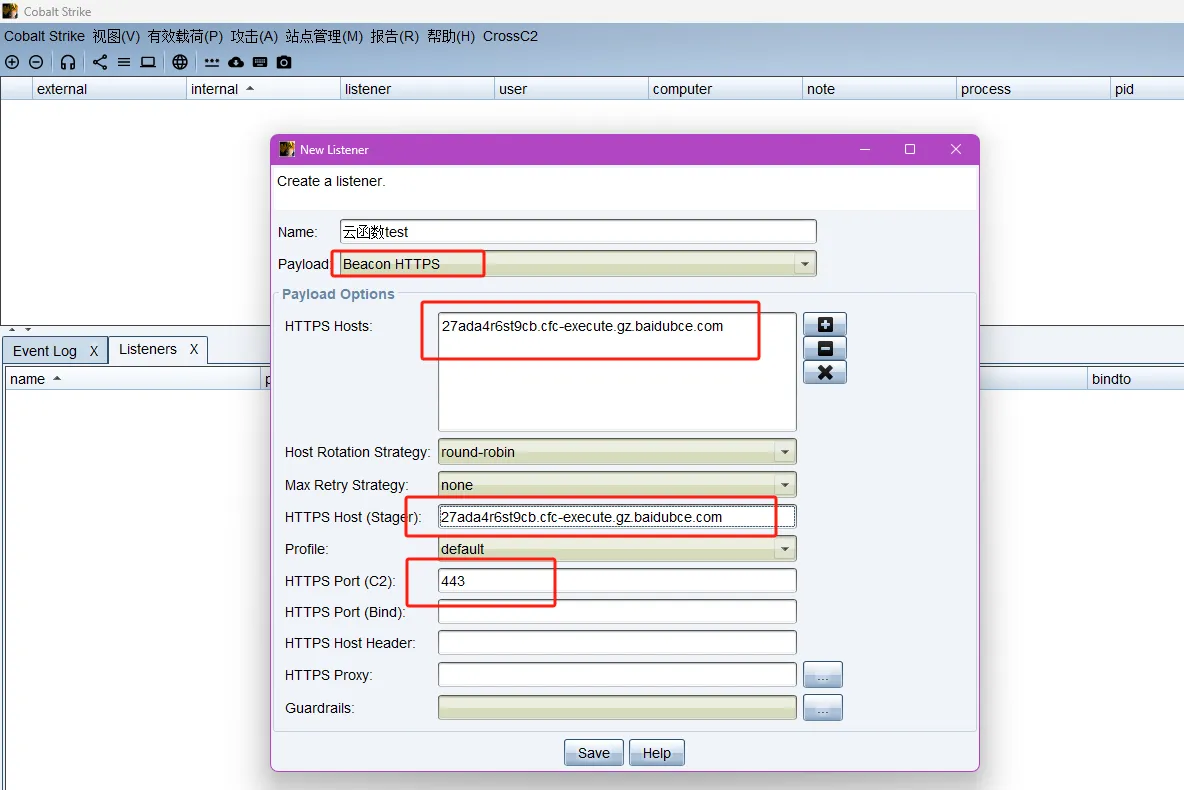Close the Listeners tab X
This screenshot has width=1184, height=790.
coord(194,349)
